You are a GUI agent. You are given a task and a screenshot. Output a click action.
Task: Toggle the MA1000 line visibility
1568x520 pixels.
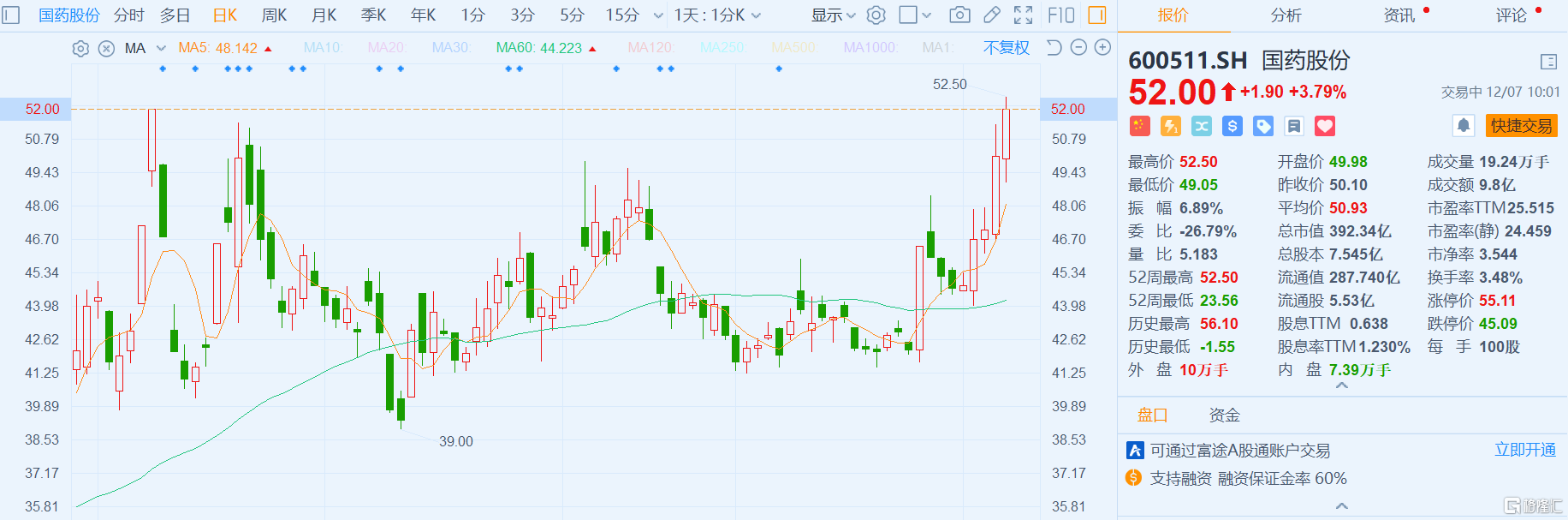coord(870,48)
